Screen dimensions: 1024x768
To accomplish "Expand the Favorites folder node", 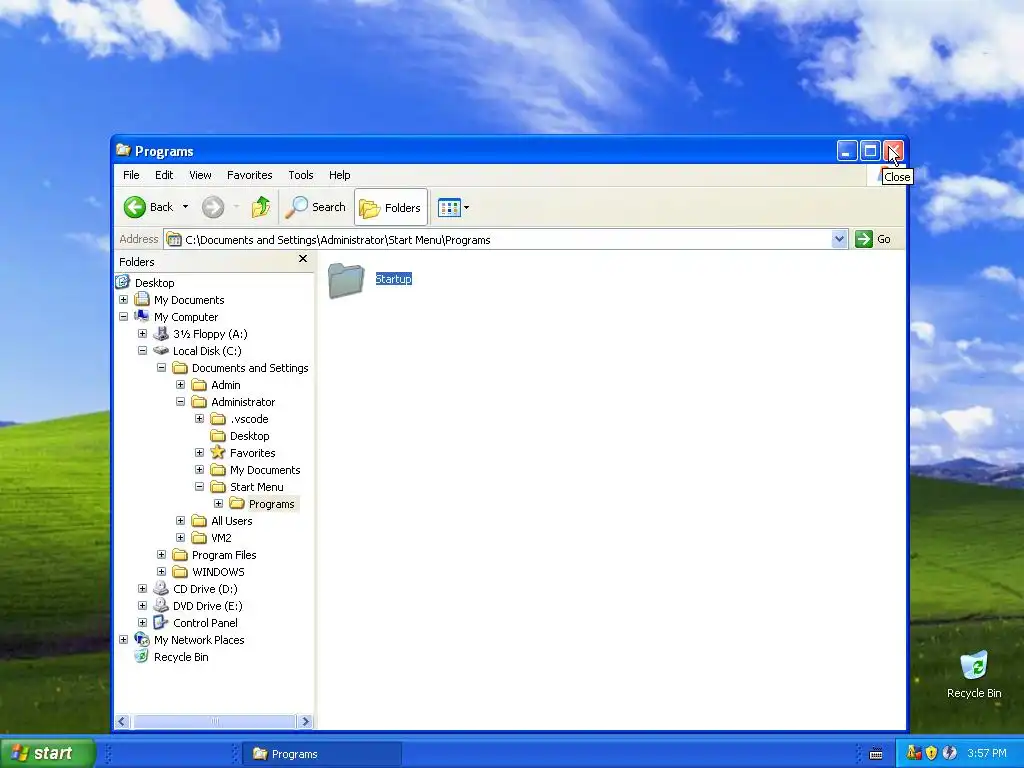I will [x=199, y=453].
